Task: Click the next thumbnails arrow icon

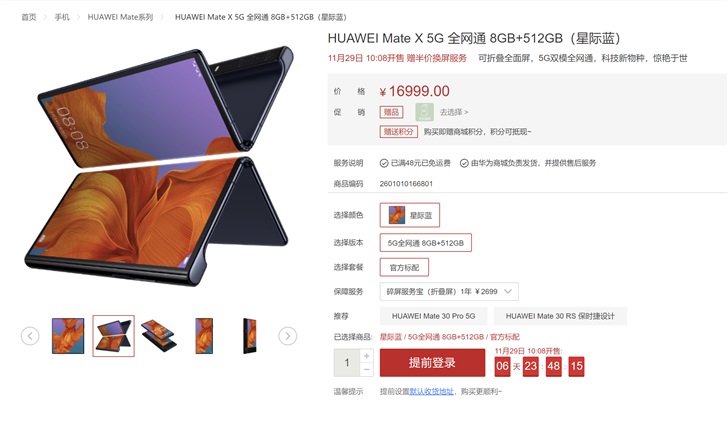Action: 287,336
